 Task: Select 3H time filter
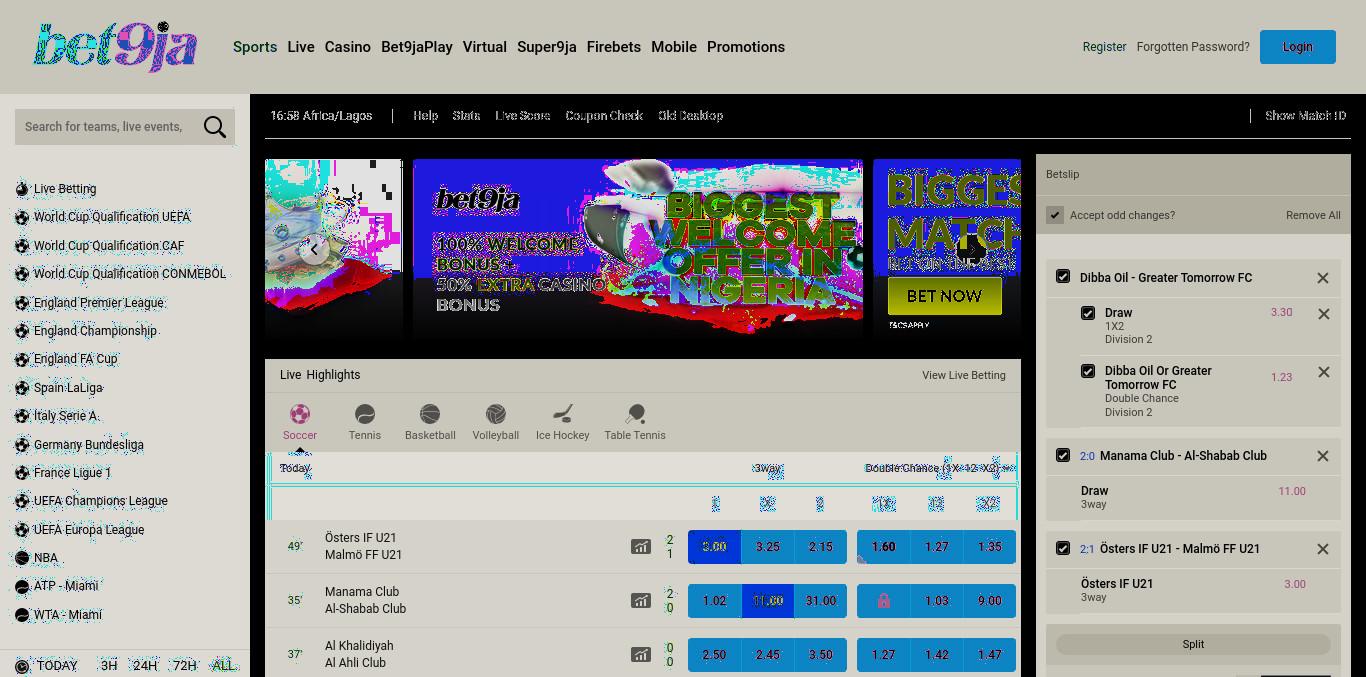109,666
